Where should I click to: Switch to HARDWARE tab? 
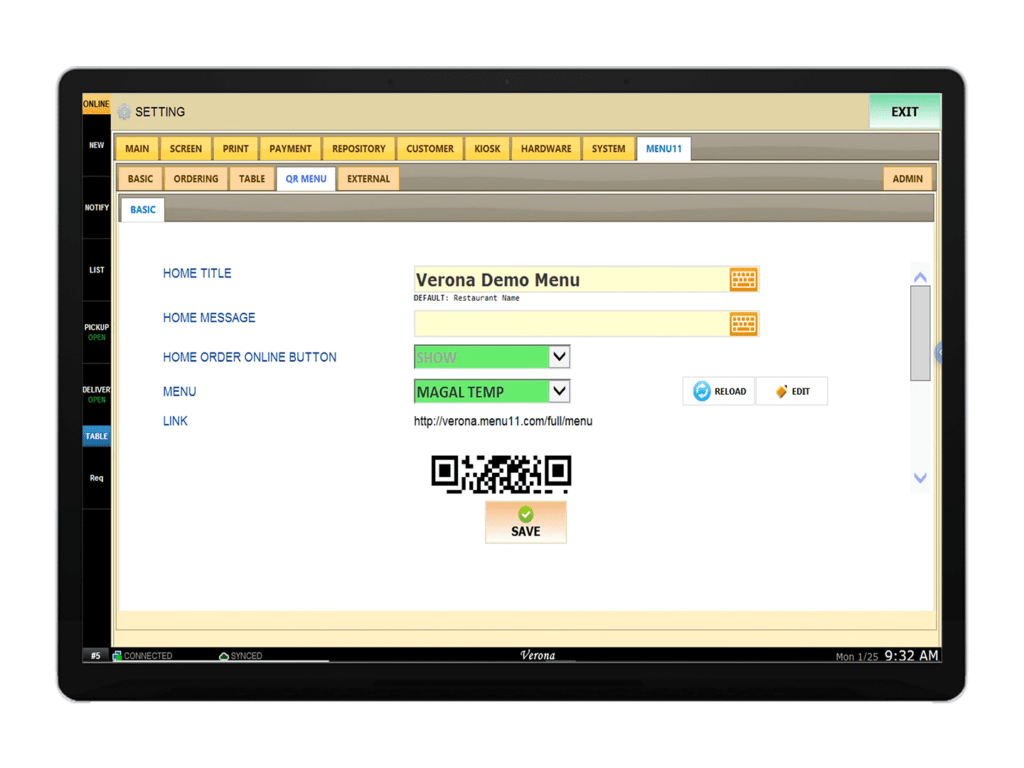point(546,149)
